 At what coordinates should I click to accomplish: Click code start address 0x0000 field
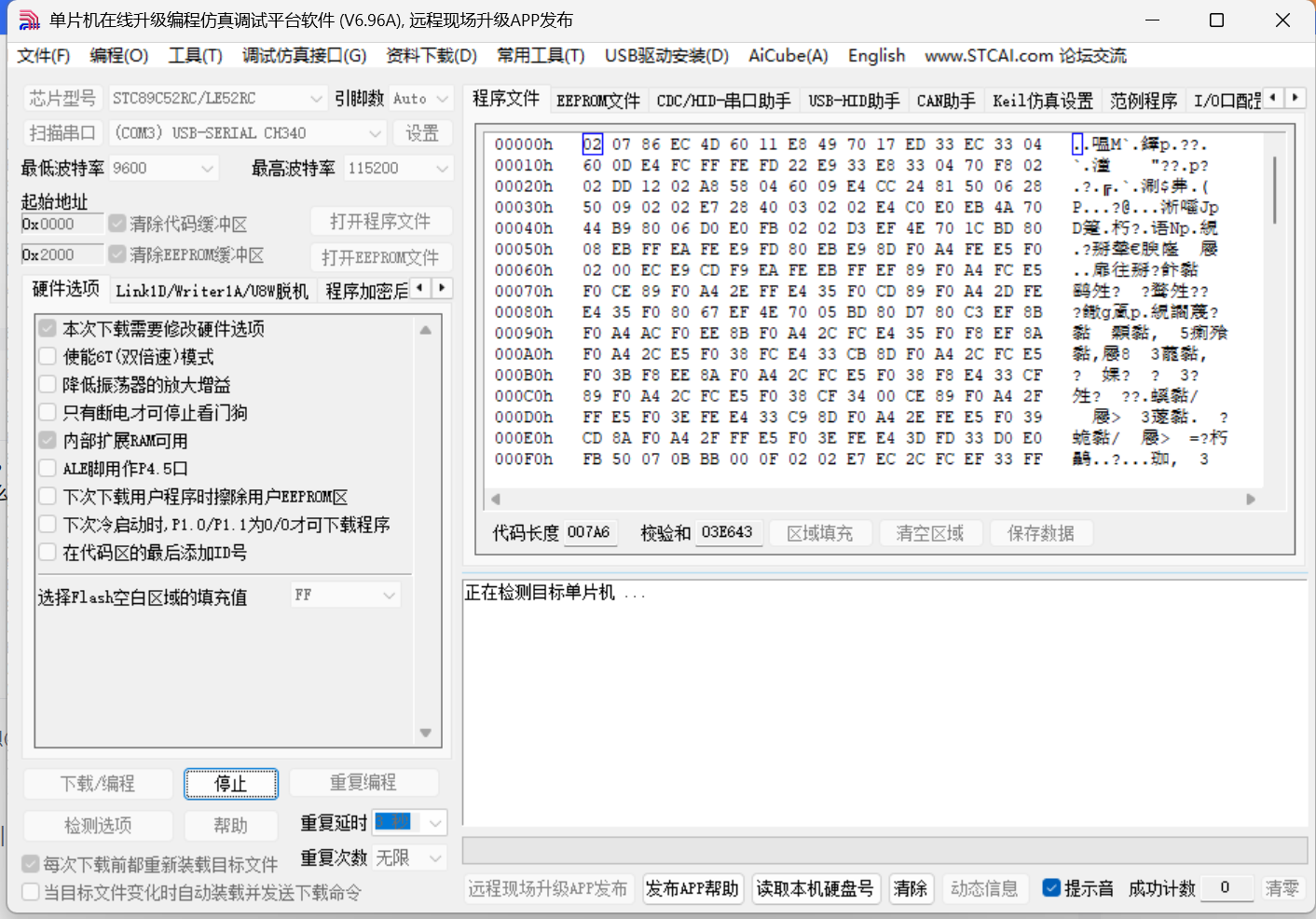(62, 224)
